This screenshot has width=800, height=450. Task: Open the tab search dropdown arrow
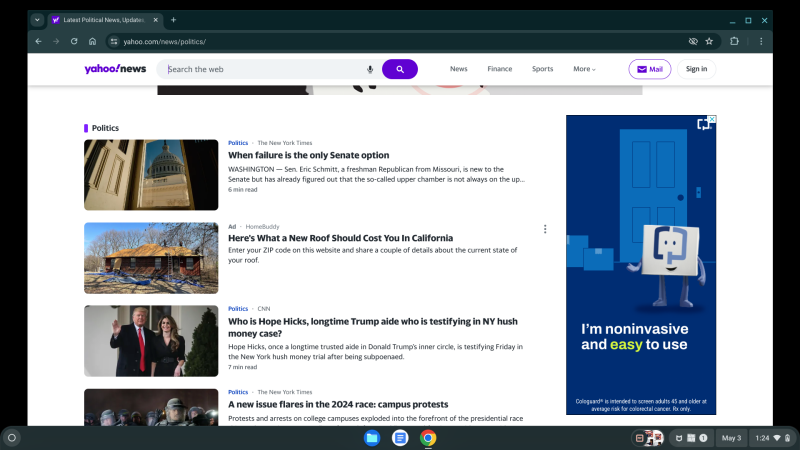(x=37, y=19)
